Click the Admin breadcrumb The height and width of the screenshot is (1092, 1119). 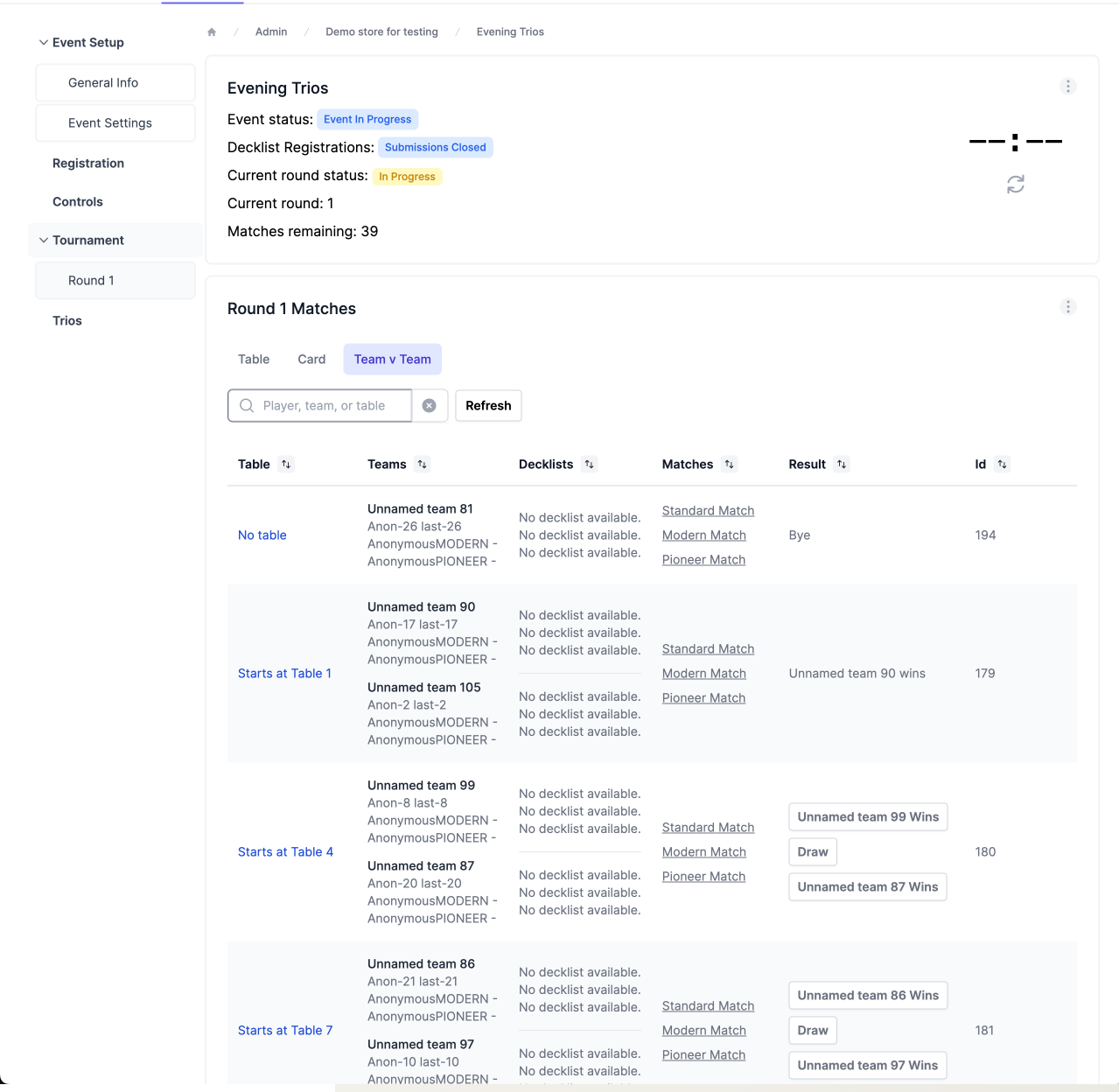tap(271, 32)
